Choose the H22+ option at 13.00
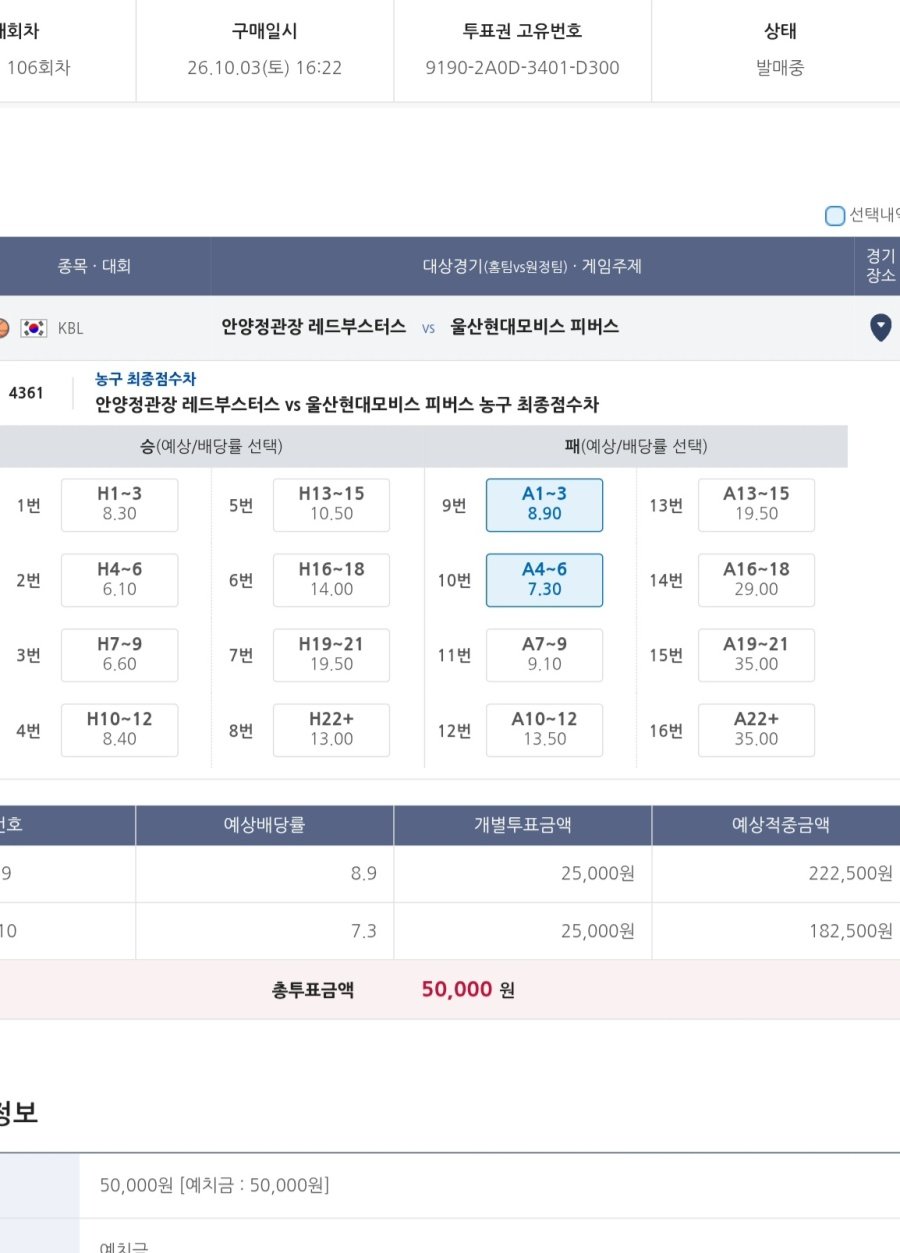 point(332,730)
